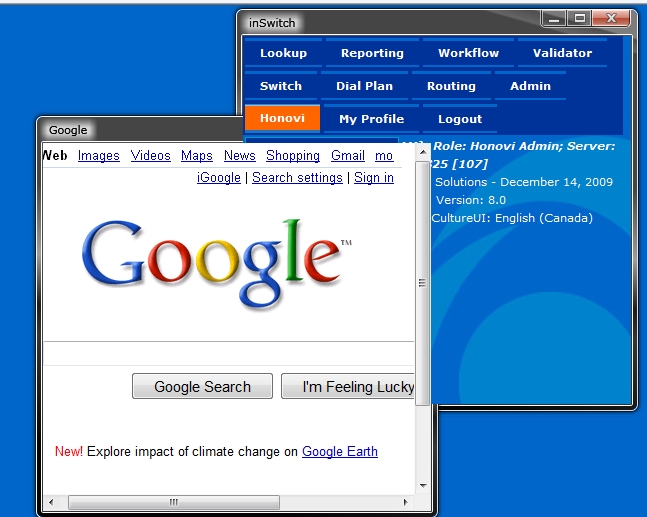Click the Google page vertical scrollbar thumb
Screen dimensions: 647x517
click(x=423, y=283)
